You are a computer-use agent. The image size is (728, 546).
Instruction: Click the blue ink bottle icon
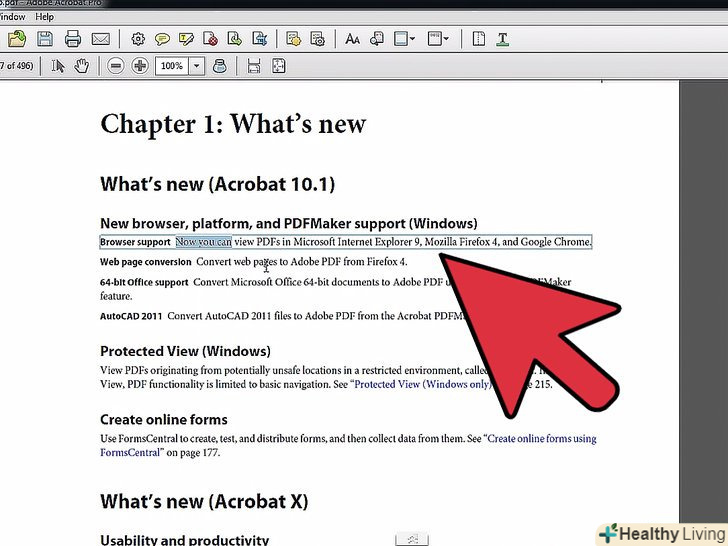point(220,66)
